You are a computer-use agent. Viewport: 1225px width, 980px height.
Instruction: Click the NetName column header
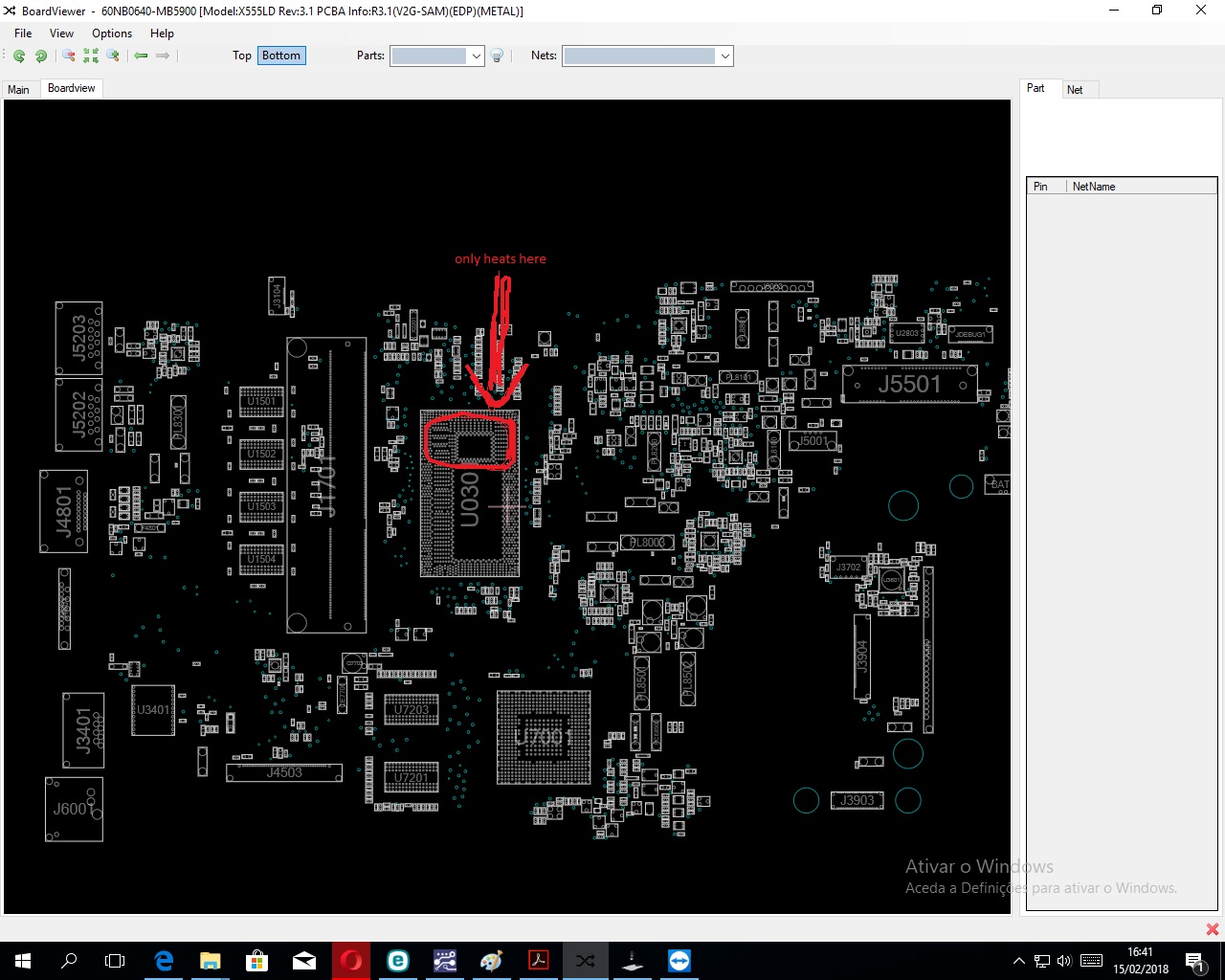[x=1093, y=187]
